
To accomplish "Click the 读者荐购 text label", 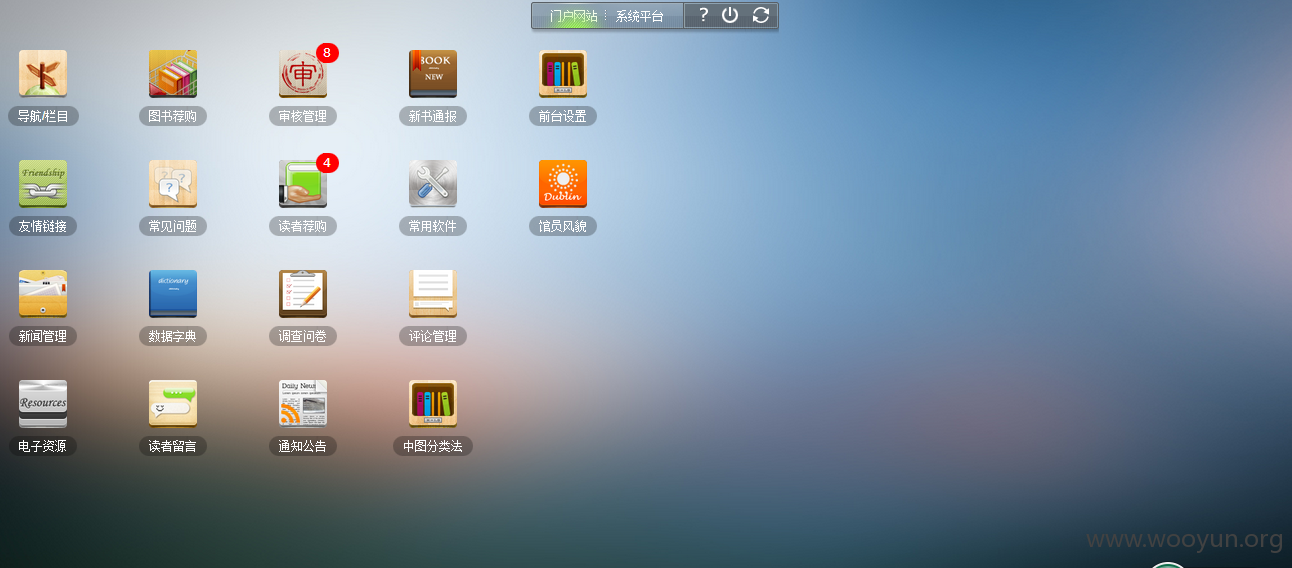I will 303,226.
